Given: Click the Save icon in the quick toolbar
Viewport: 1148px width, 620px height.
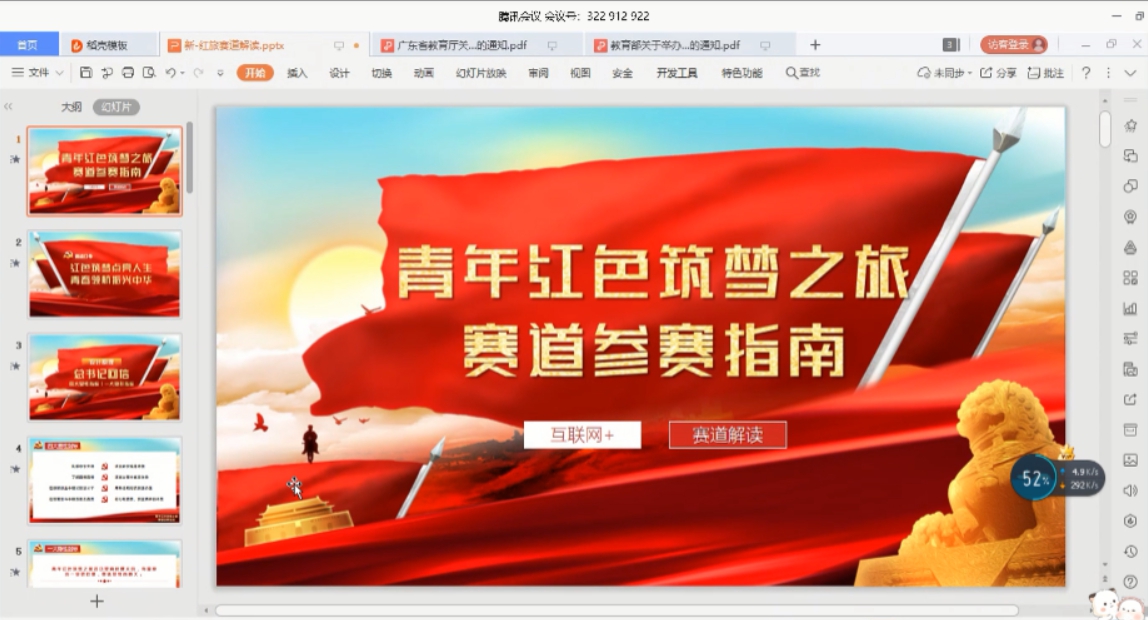Looking at the screenshot, I should pos(86,72).
